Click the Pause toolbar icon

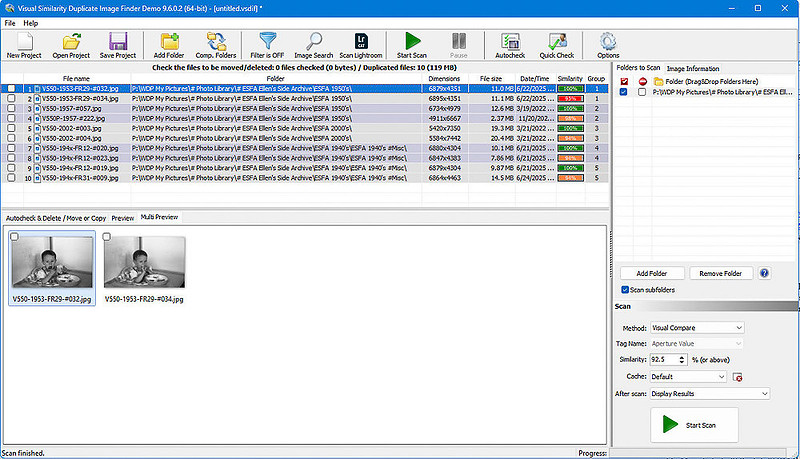[459, 42]
